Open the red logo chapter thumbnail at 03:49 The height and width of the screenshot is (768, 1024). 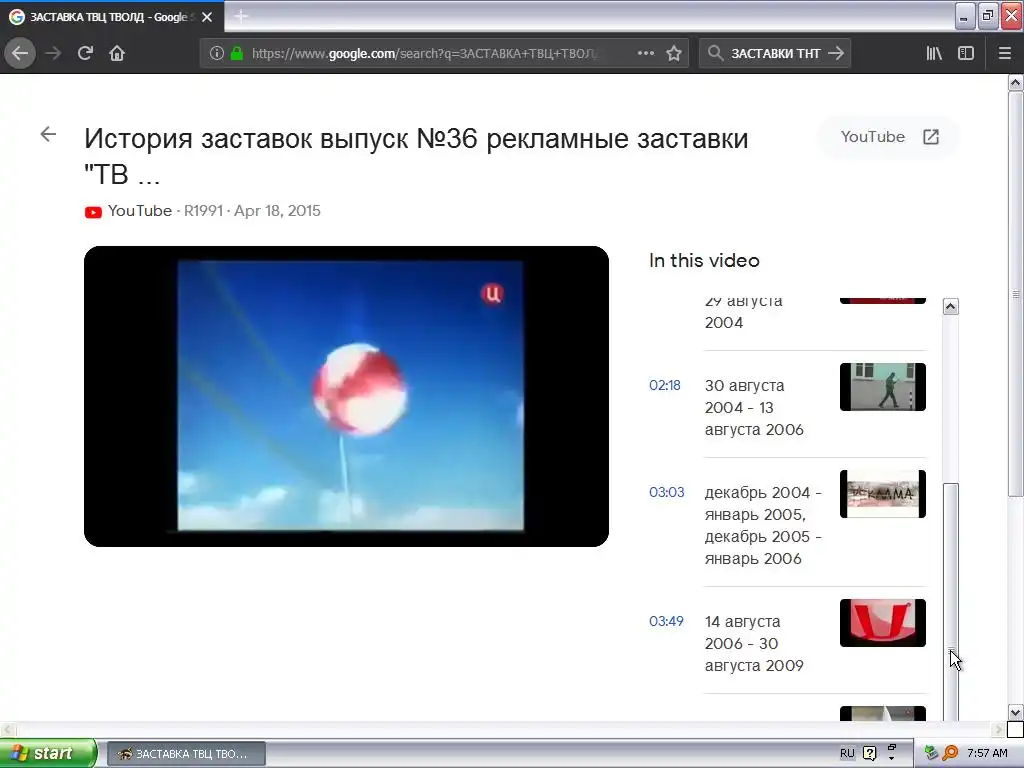point(883,623)
